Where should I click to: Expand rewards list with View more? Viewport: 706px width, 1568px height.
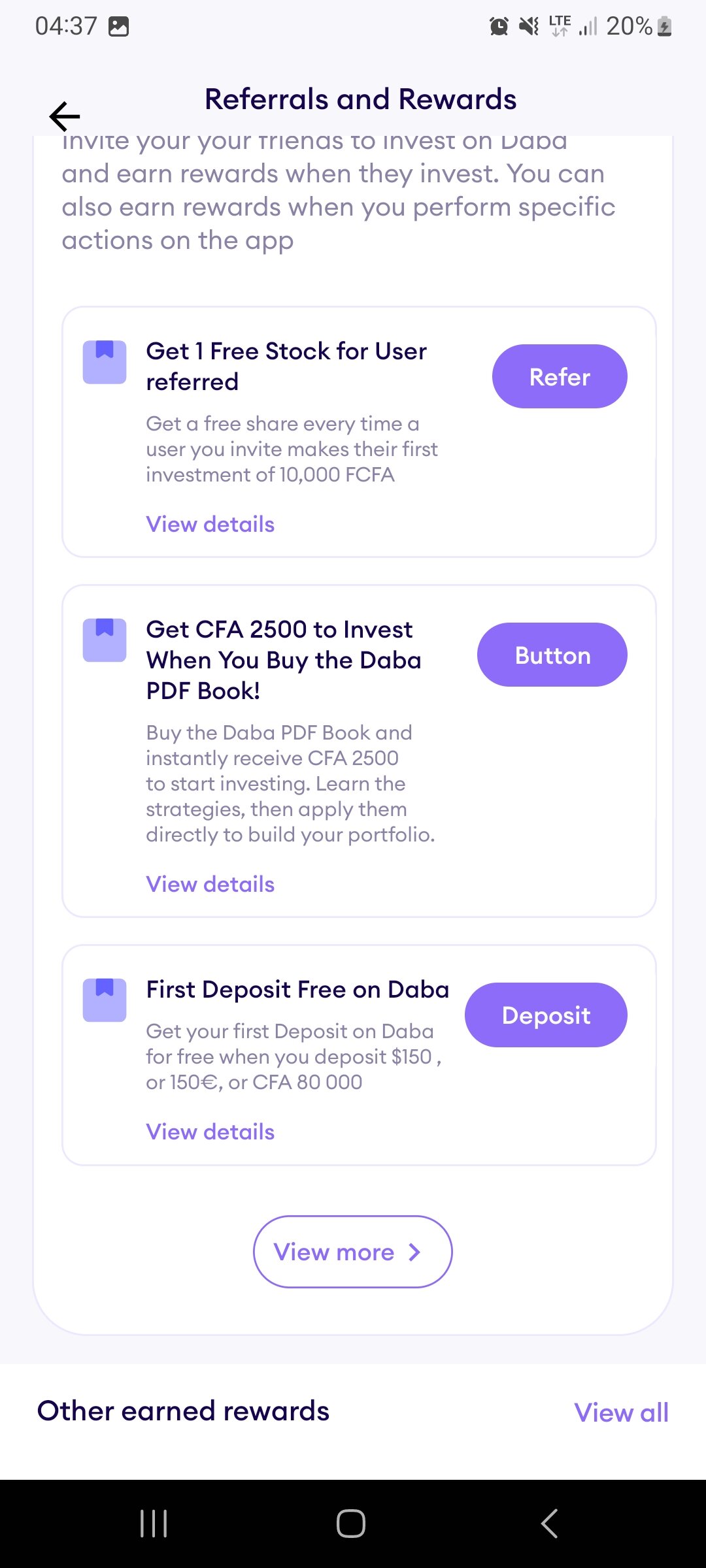pos(353,1252)
